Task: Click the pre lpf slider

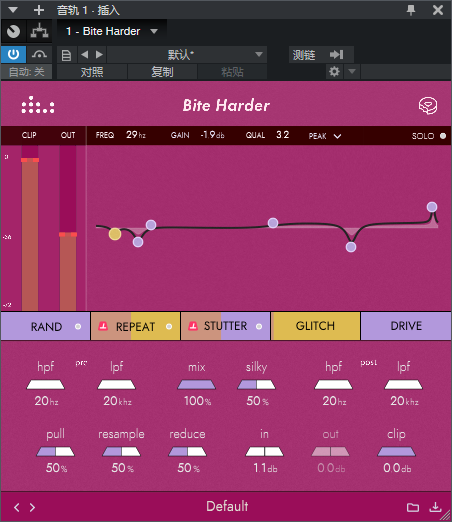Action: (116, 385)
